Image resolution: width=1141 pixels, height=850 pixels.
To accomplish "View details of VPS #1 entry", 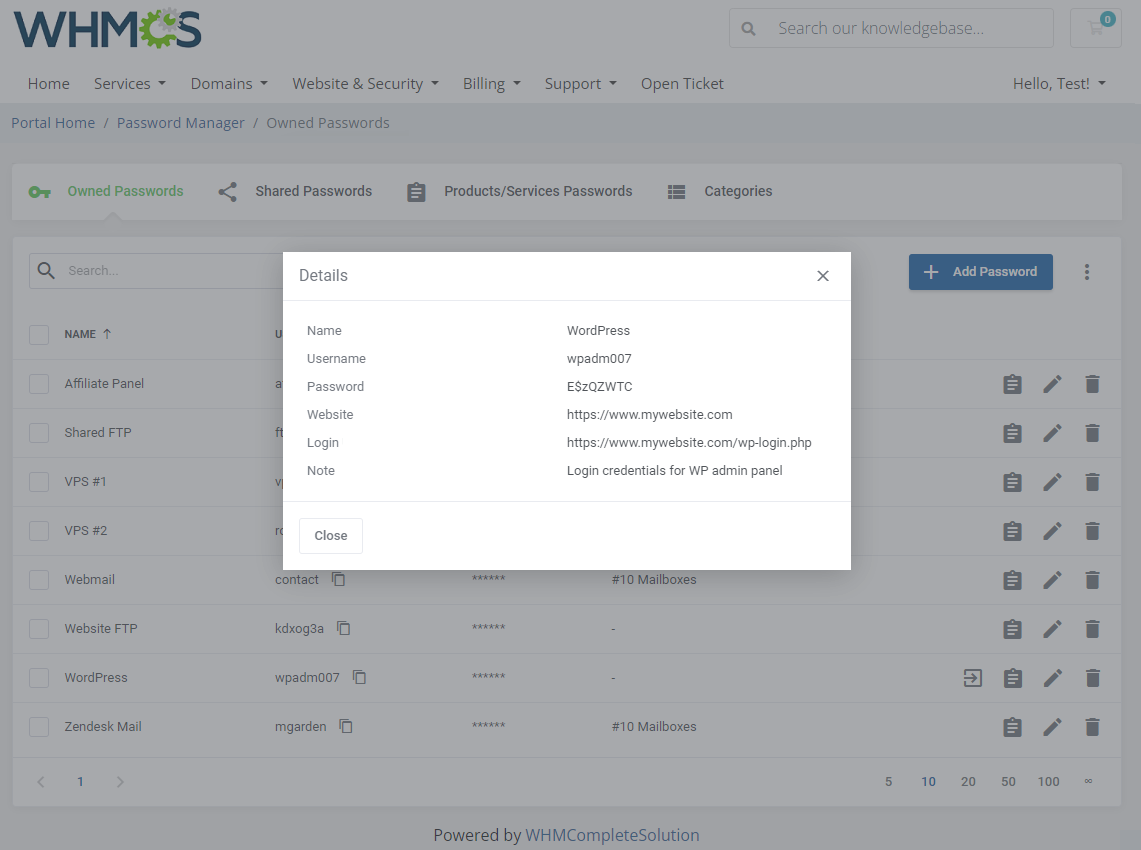I will coord(1012,482).
